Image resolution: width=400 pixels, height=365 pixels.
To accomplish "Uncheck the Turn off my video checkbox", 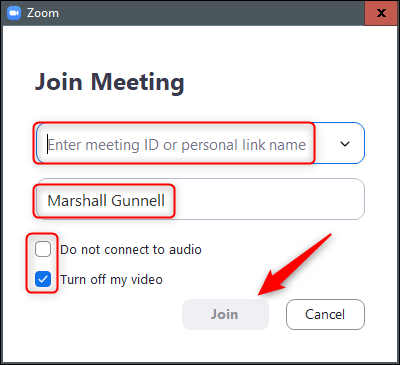I will pos(43,279).
